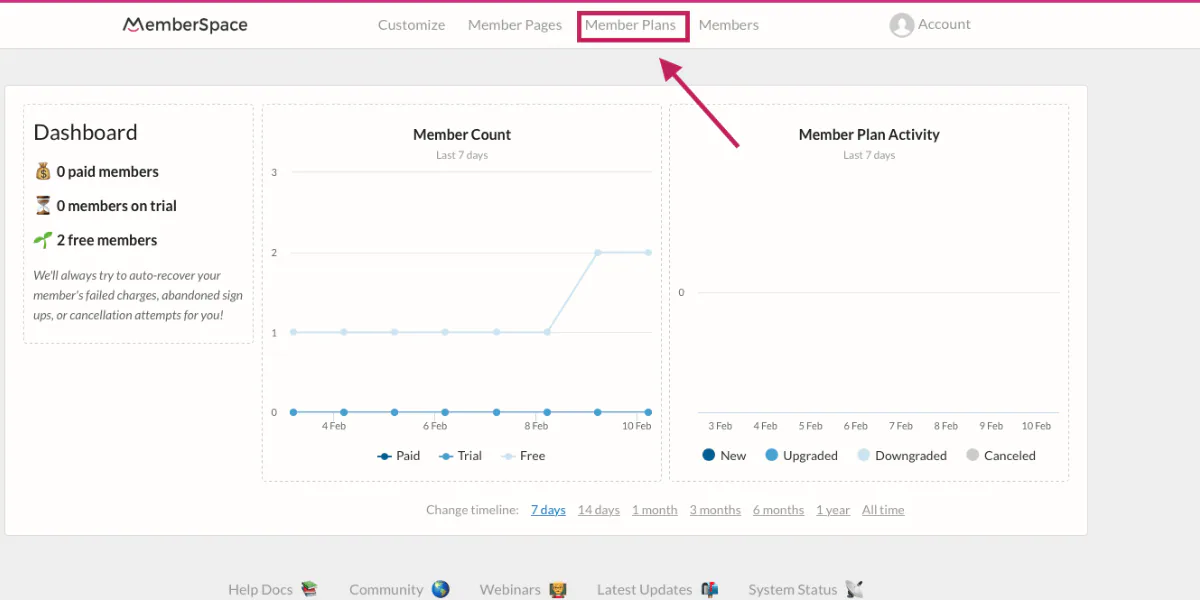The image size is (1200, 600).
Task: Change timeline to 1 month
Action: pyautogui.click(x=655, y=510)
